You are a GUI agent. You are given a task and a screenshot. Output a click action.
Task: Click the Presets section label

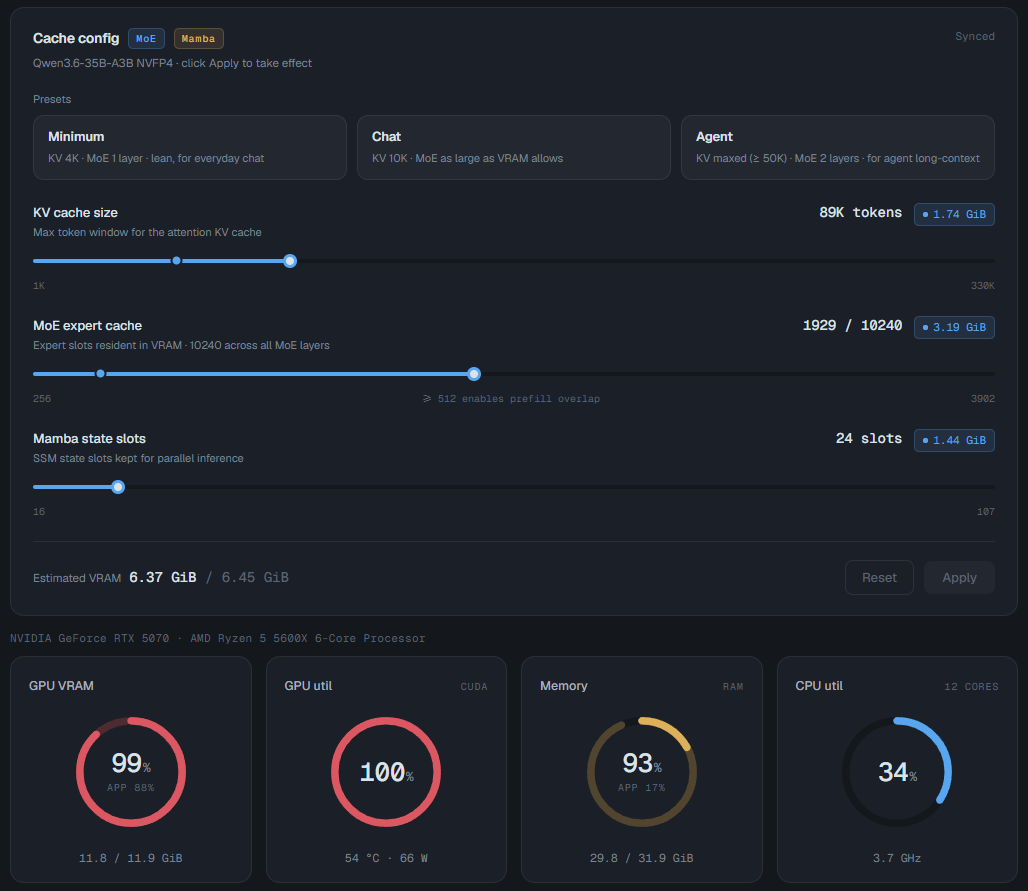coord(52,99)
